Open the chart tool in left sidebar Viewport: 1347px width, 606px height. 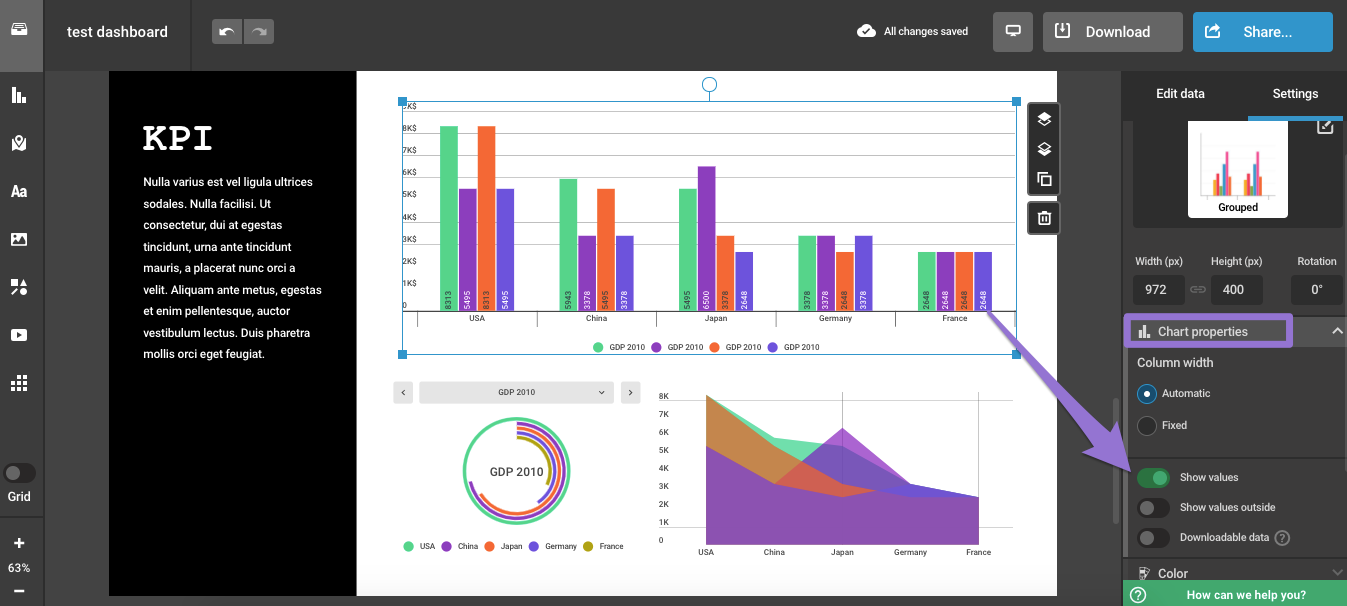coord(19,95)
